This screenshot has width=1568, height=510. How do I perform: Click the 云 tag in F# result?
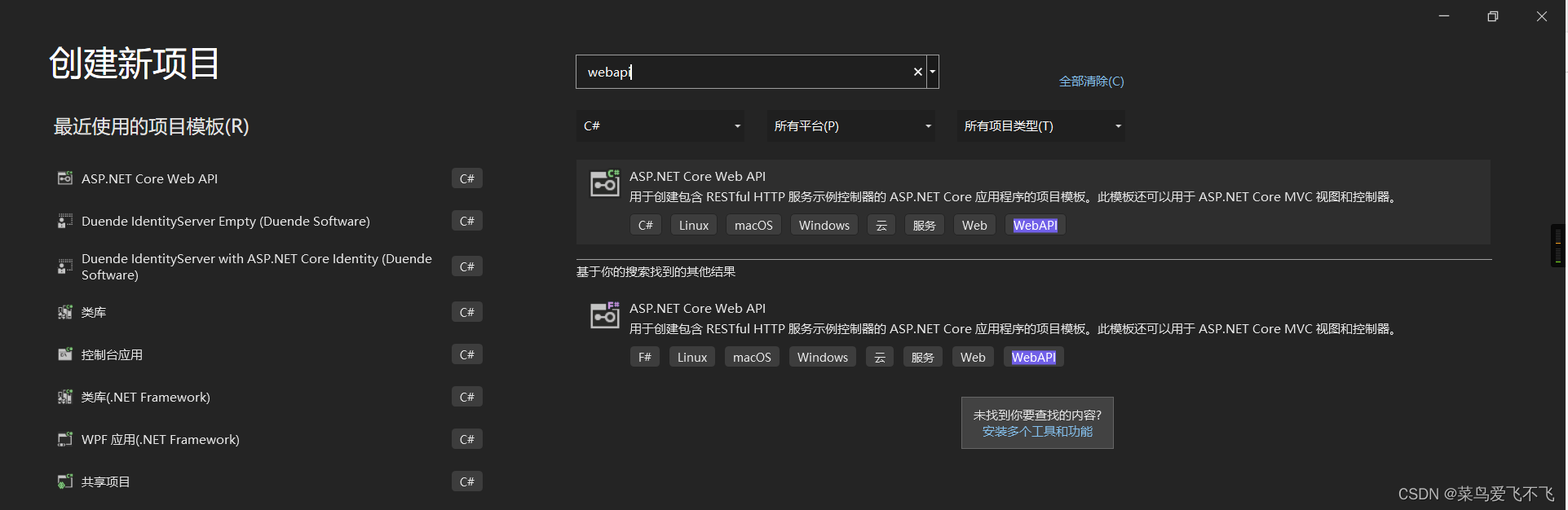[x=880, y=358]
